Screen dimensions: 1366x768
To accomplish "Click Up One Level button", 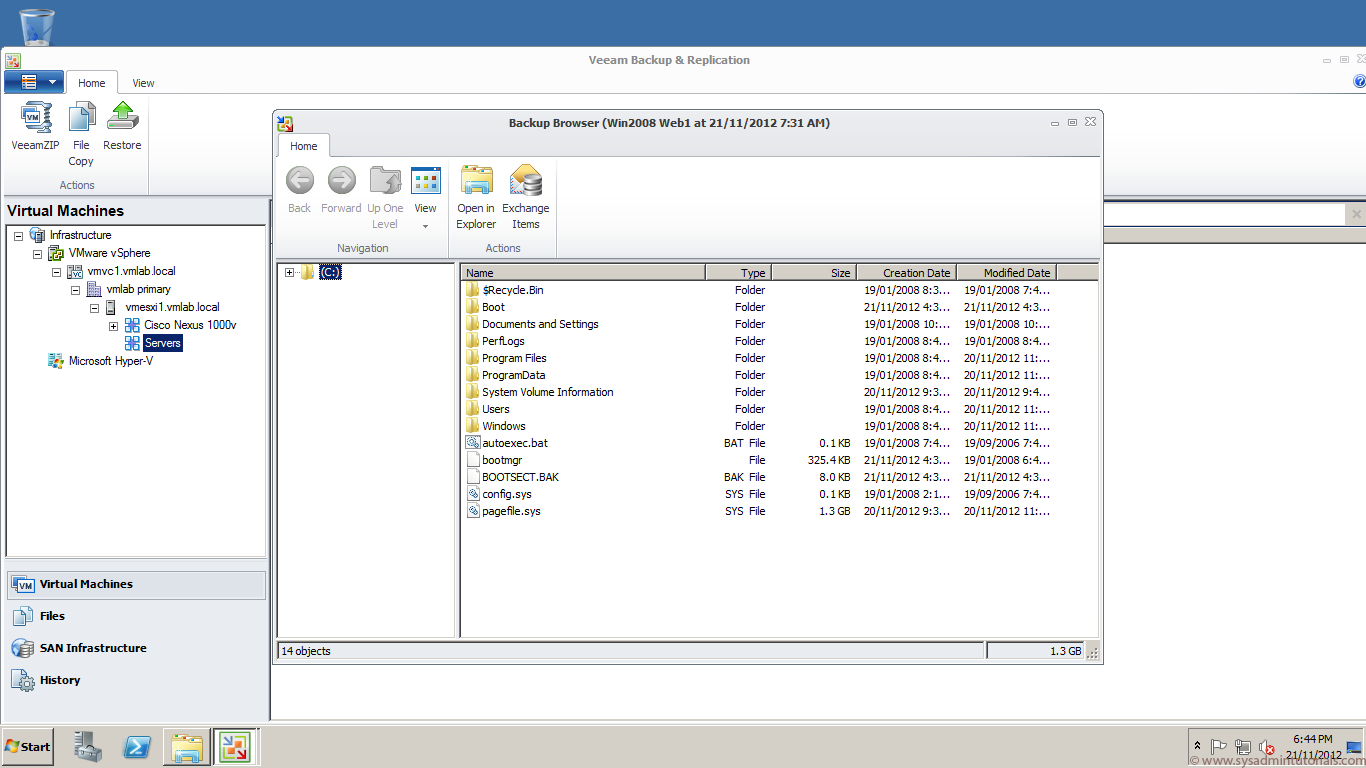I will (385, 198).
